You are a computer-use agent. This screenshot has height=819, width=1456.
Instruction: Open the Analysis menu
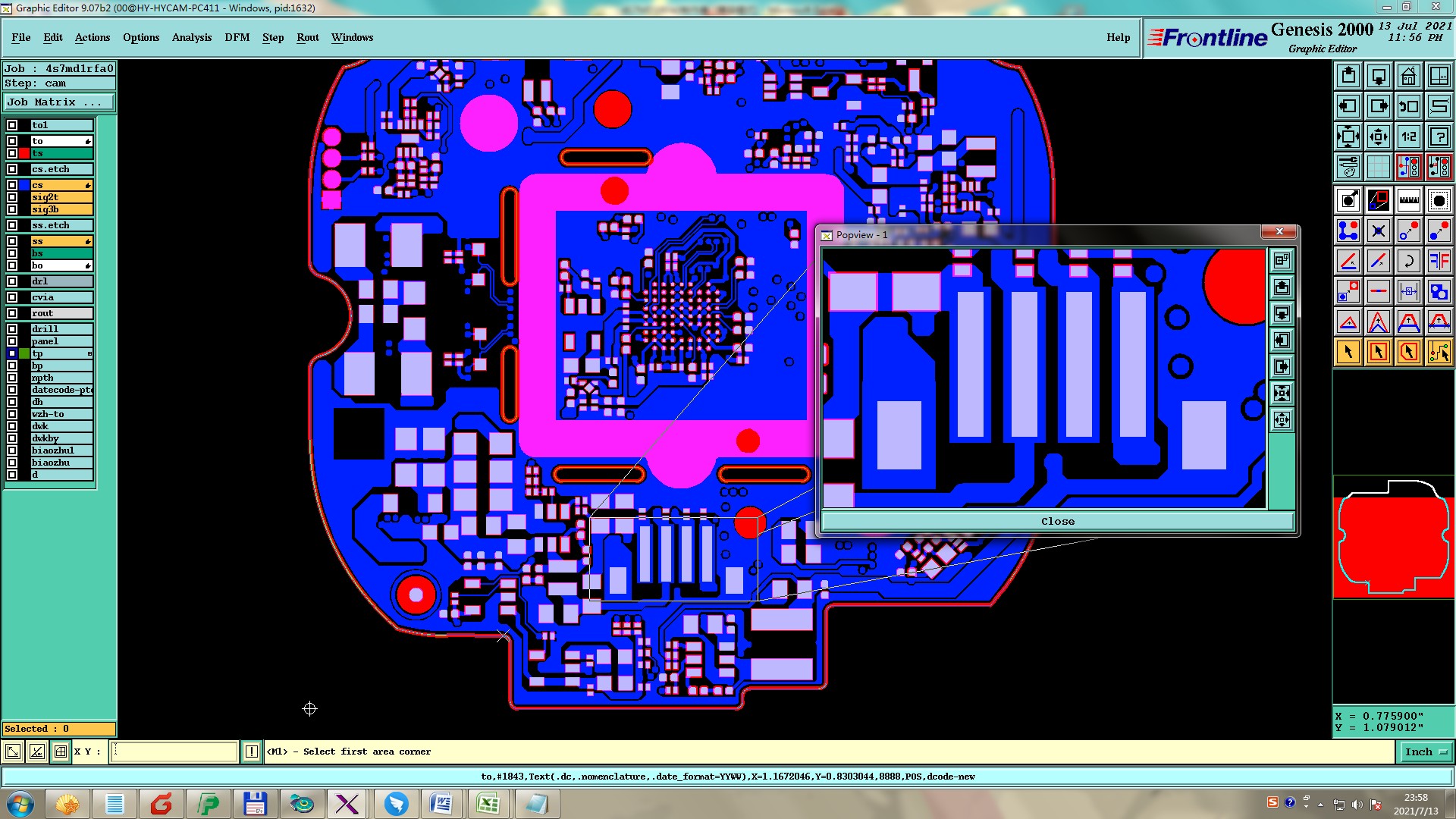coord(191,37)
